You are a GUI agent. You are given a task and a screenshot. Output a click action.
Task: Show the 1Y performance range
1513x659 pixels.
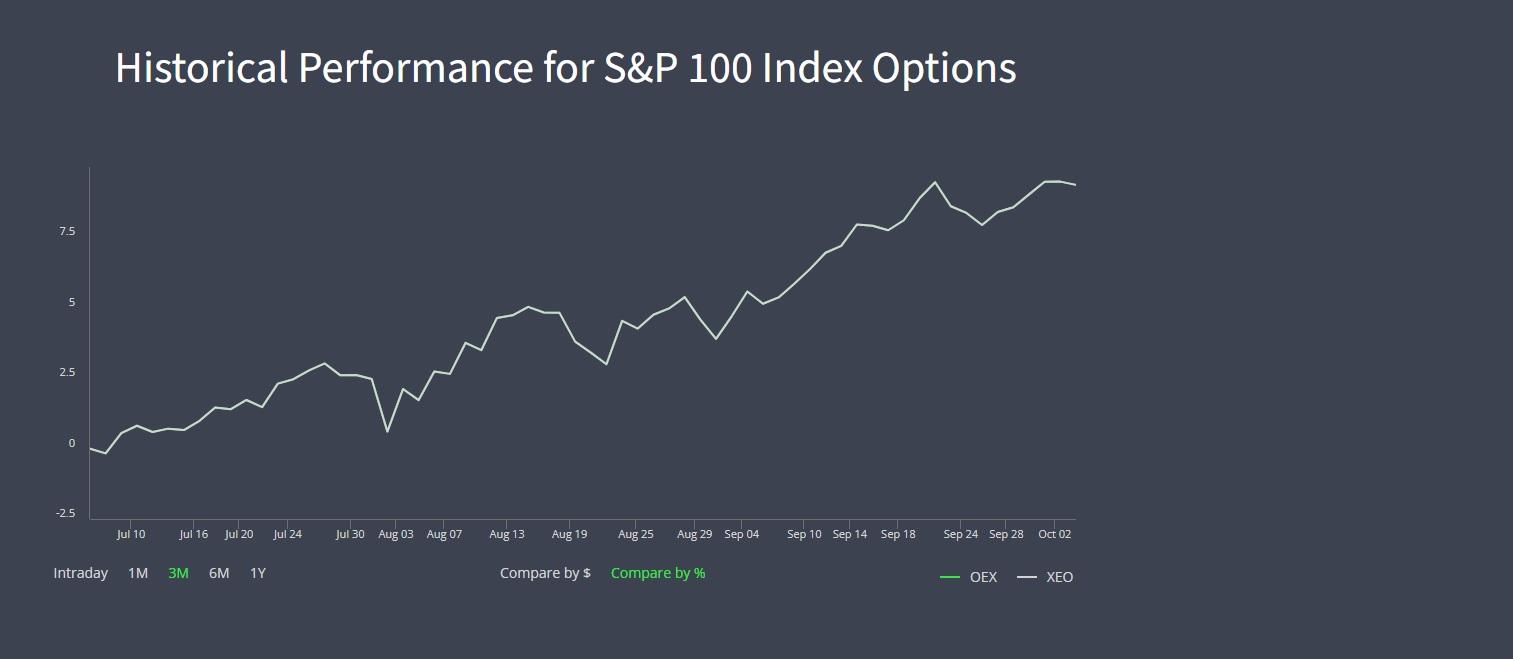[x=258, y=573]
